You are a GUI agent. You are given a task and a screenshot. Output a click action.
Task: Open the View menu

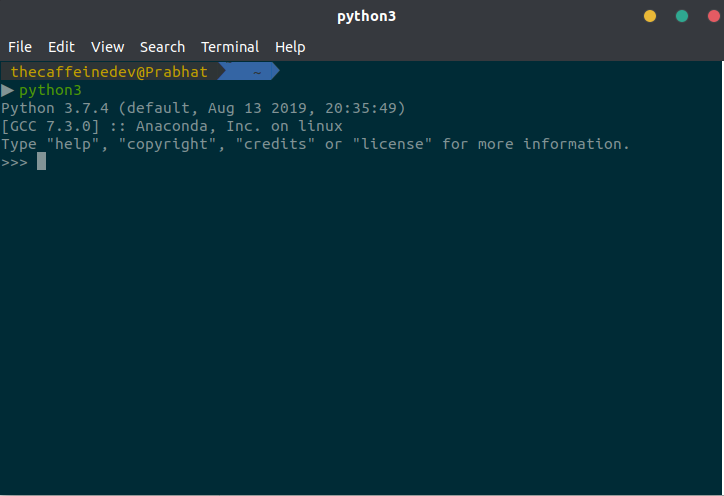[107, 47]
